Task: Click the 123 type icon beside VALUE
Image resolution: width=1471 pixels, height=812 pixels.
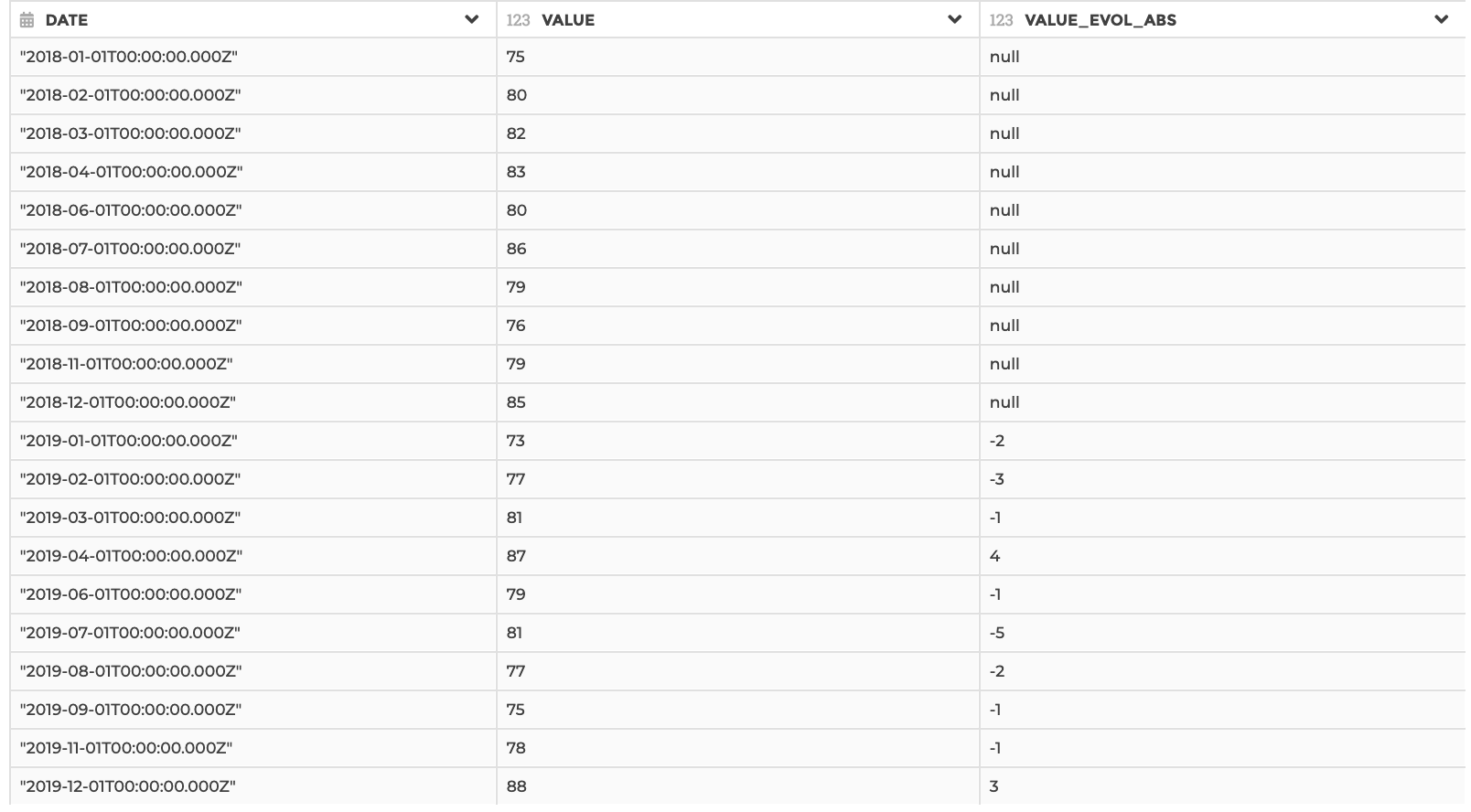Action: (518, 20)
